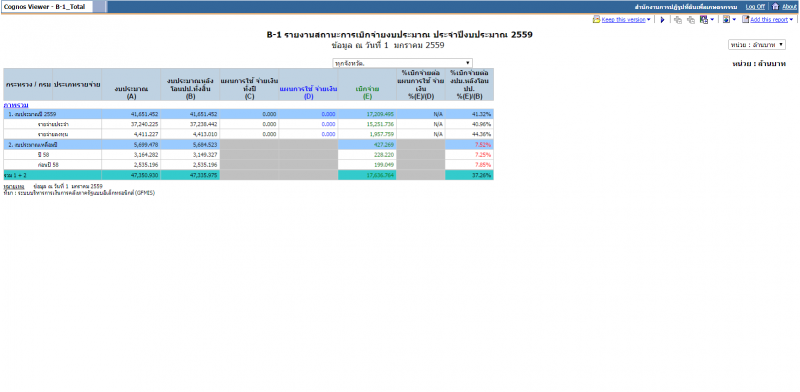Viewport: 800px width, 392px height.
Task: Click the underlined note link below table
Action: (x=14, y=187)
